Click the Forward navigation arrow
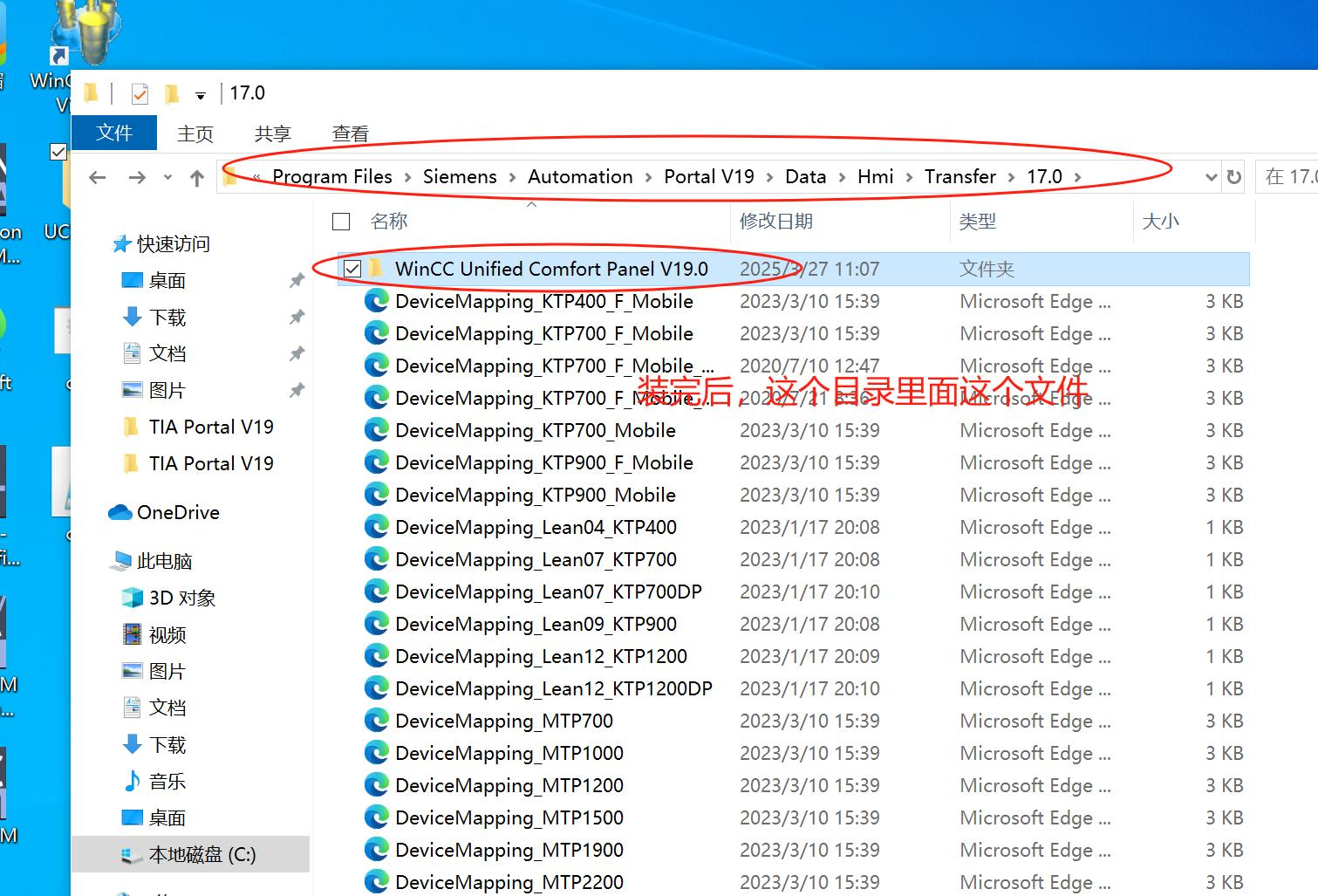1318x896 pixels. click(x=137, y=178)
